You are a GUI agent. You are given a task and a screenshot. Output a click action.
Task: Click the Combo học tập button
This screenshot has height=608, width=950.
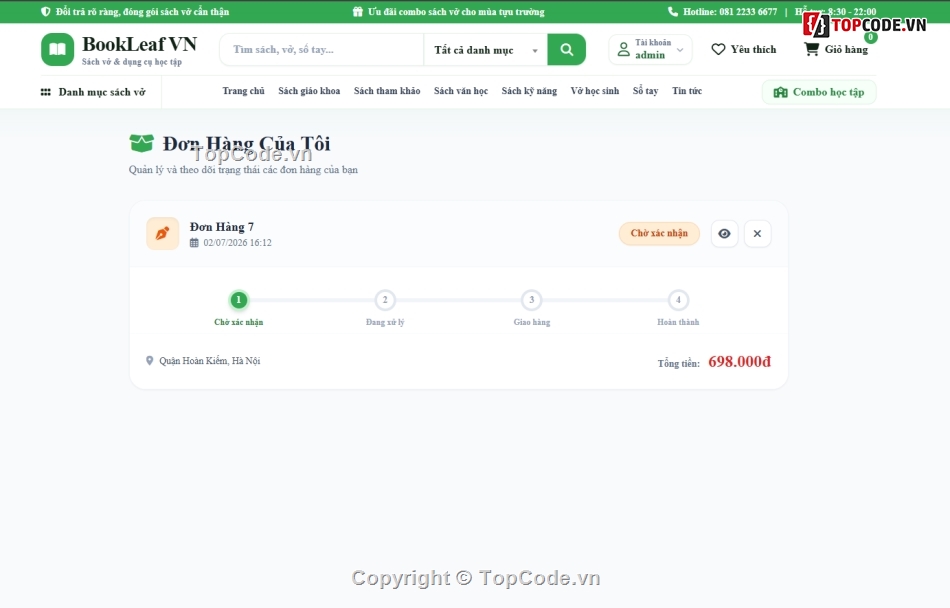point(819,92)
